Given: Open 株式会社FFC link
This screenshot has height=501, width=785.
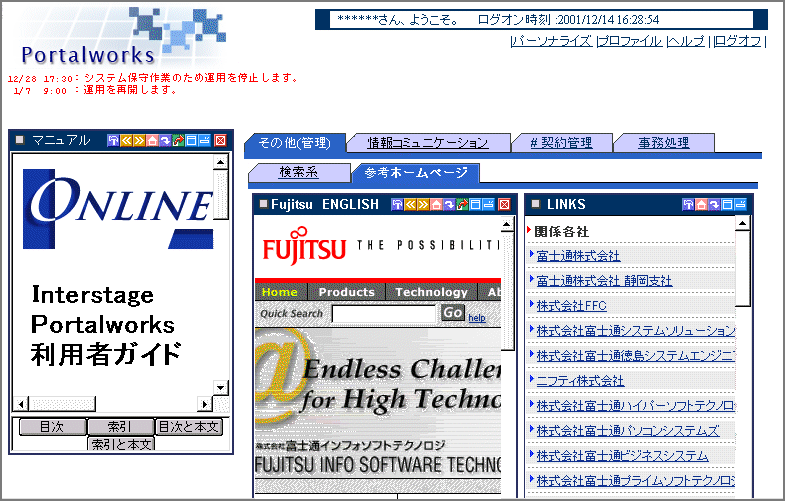Looking at the screenshot, I should [571, 306].
